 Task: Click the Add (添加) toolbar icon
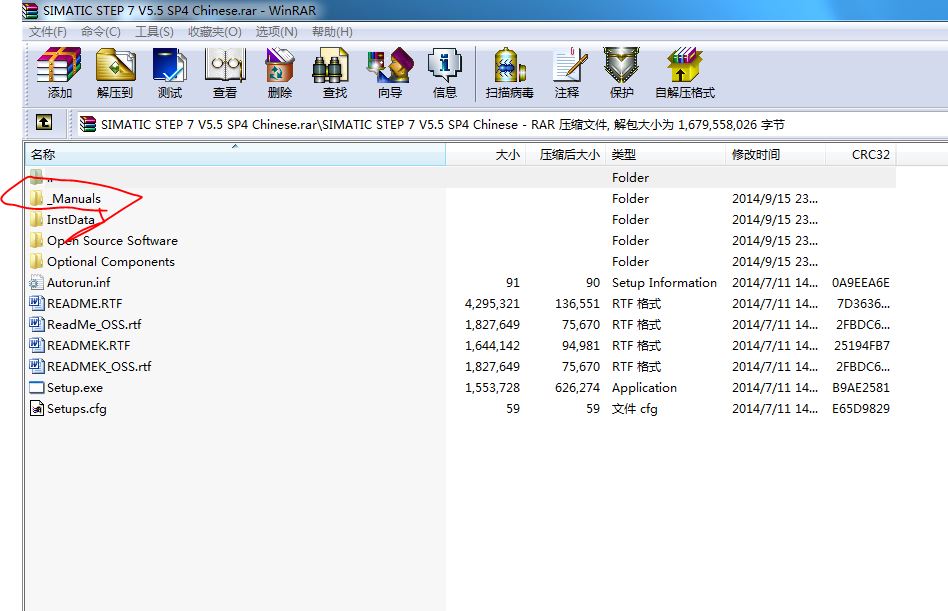click(x=59, y=65)
